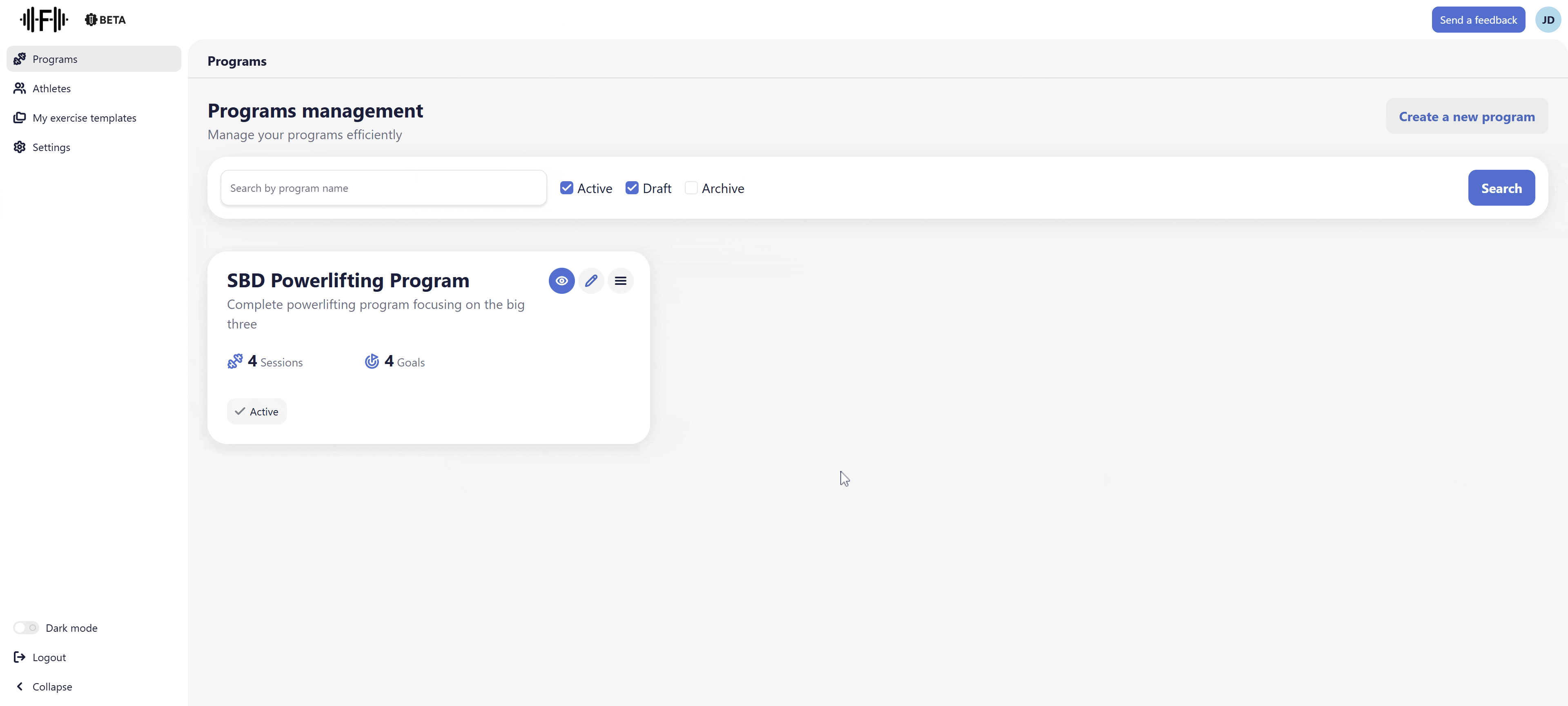Click the Logout door icon
1568x706 pixels.
click(x=20, y=657)
